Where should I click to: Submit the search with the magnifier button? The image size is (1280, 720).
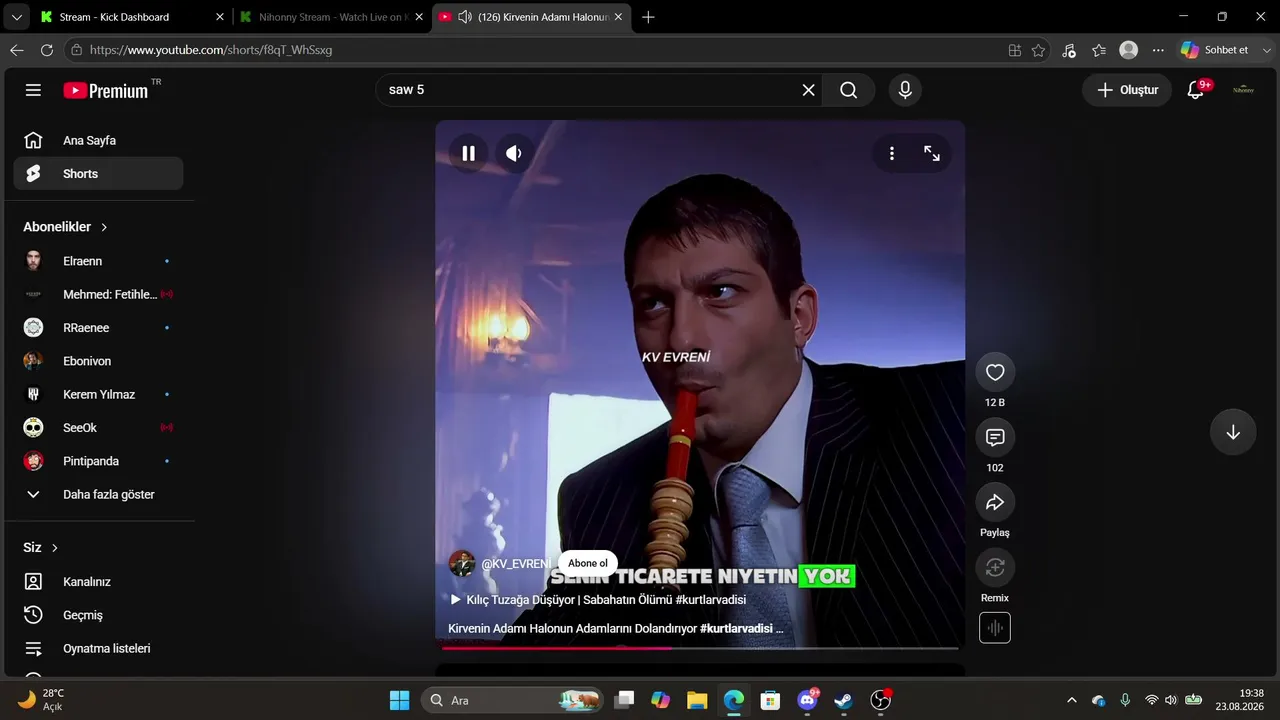849,90
